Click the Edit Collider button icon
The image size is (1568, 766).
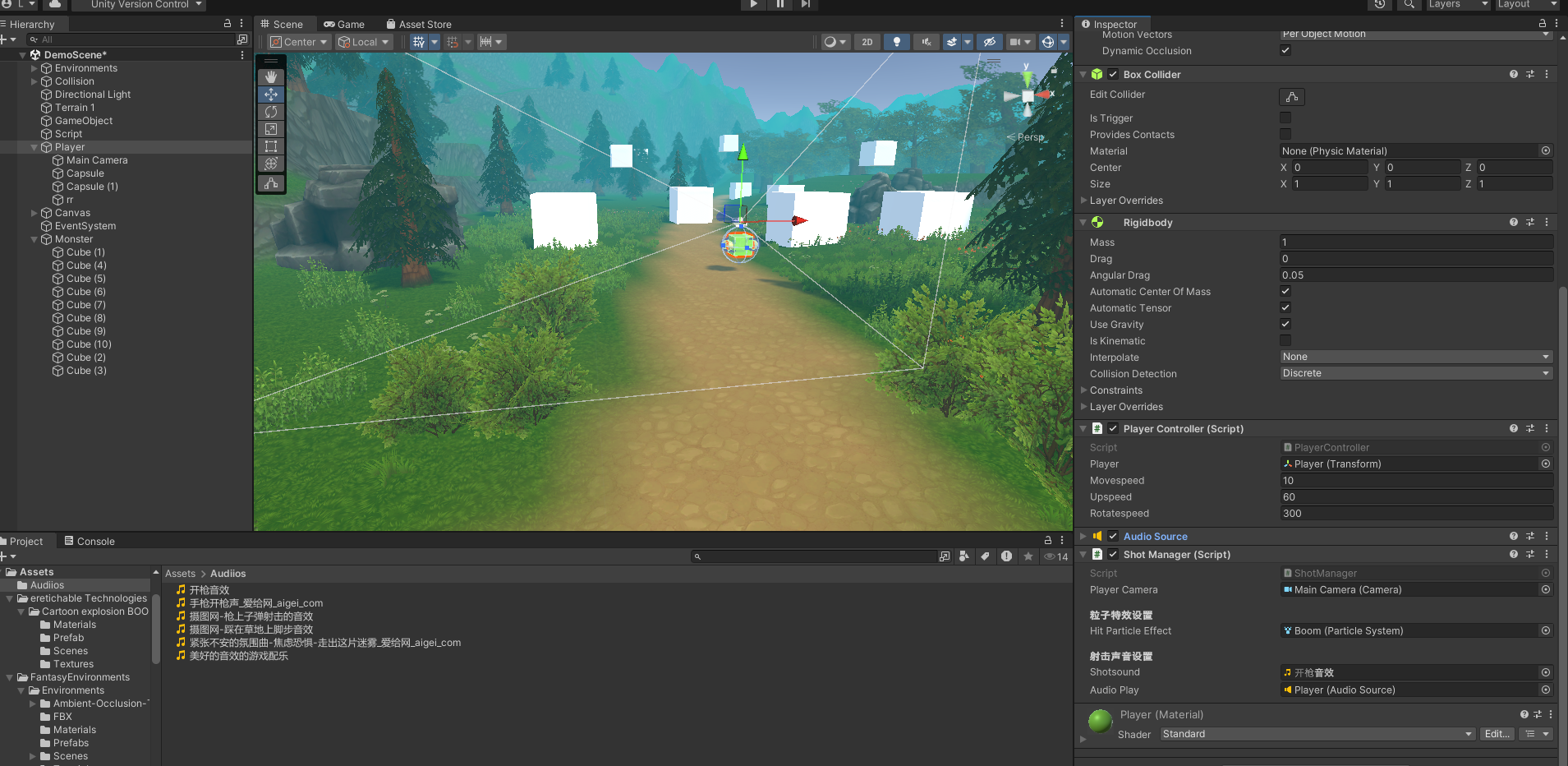1292,97
